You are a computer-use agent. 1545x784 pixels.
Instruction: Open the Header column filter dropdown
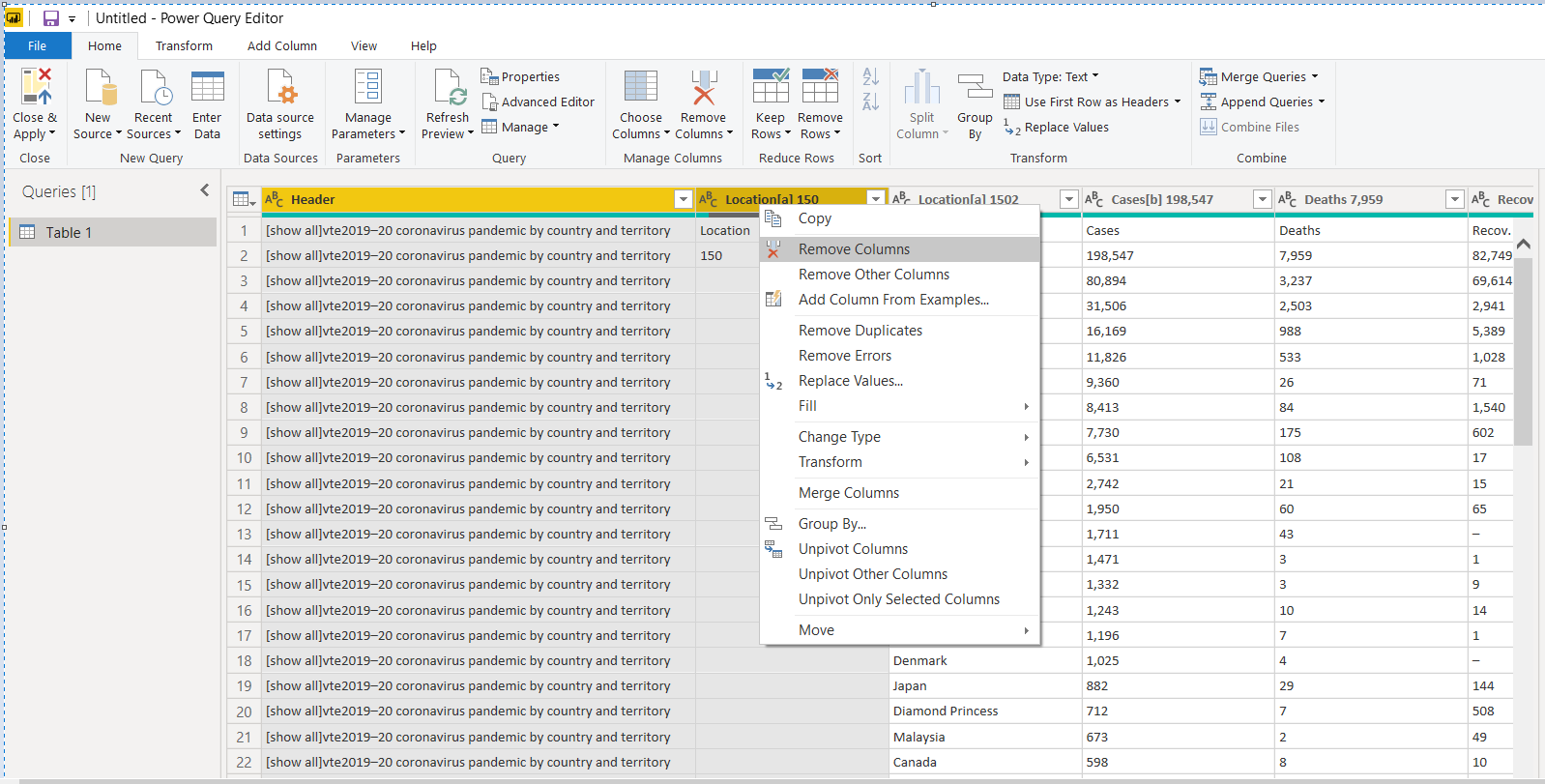coord(684,199)
